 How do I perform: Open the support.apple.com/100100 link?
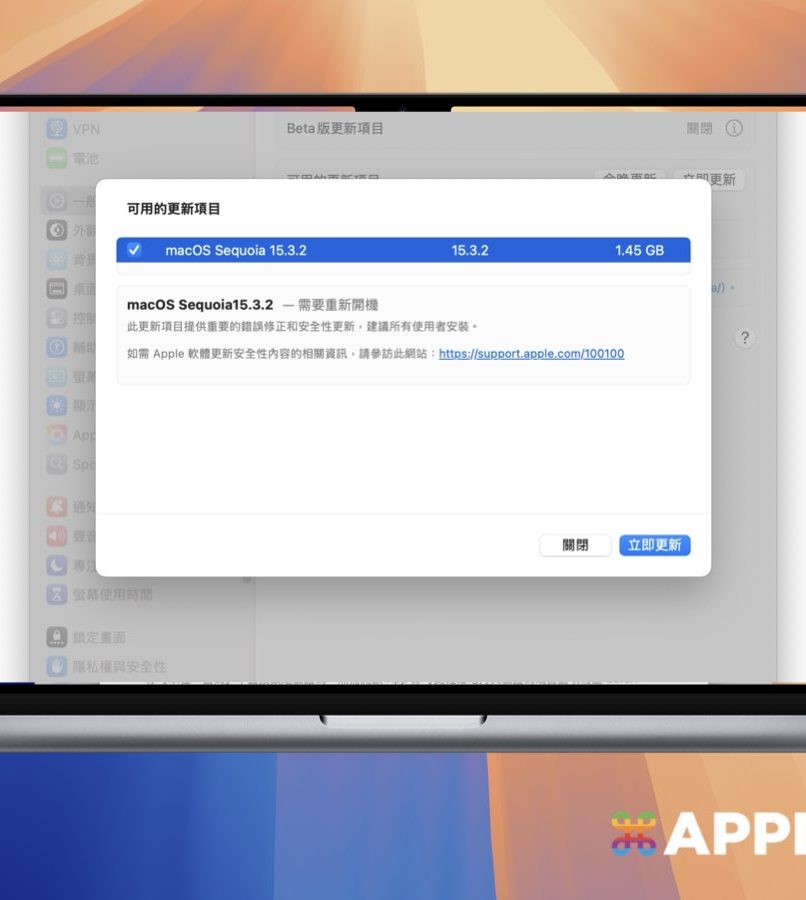coord(531,353)
